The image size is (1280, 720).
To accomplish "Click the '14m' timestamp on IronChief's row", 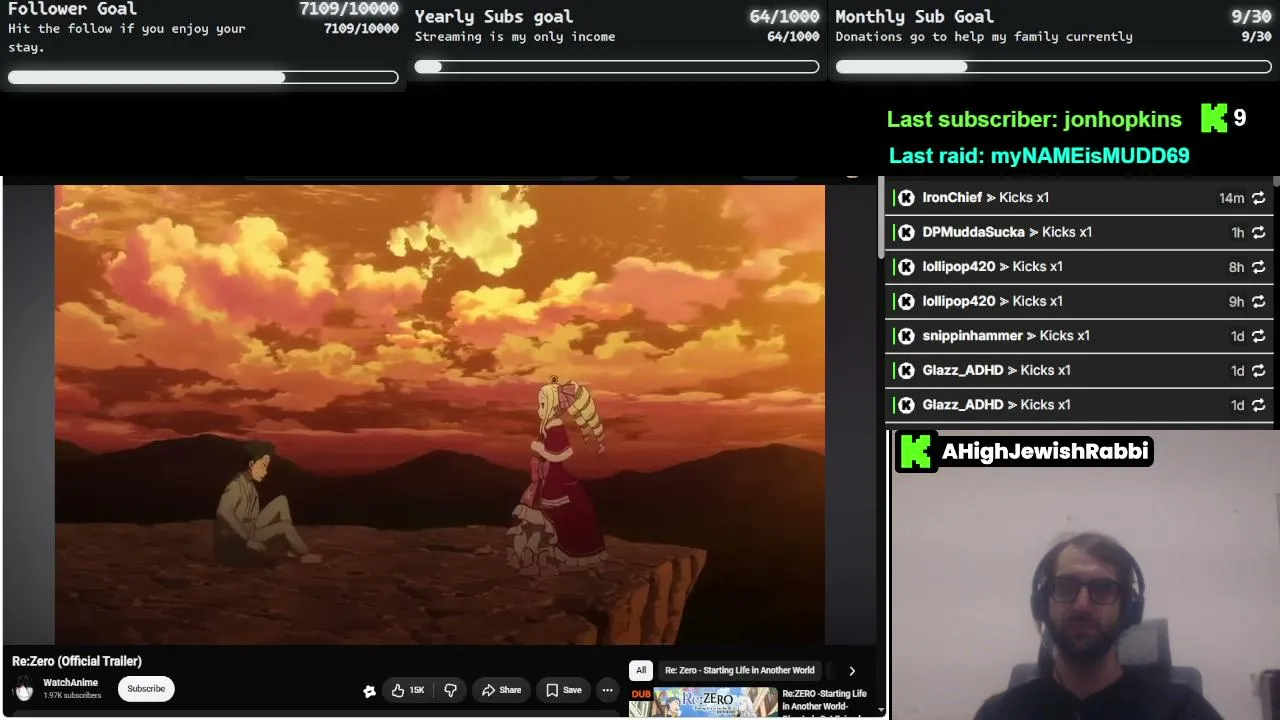I will (1231, 199).
